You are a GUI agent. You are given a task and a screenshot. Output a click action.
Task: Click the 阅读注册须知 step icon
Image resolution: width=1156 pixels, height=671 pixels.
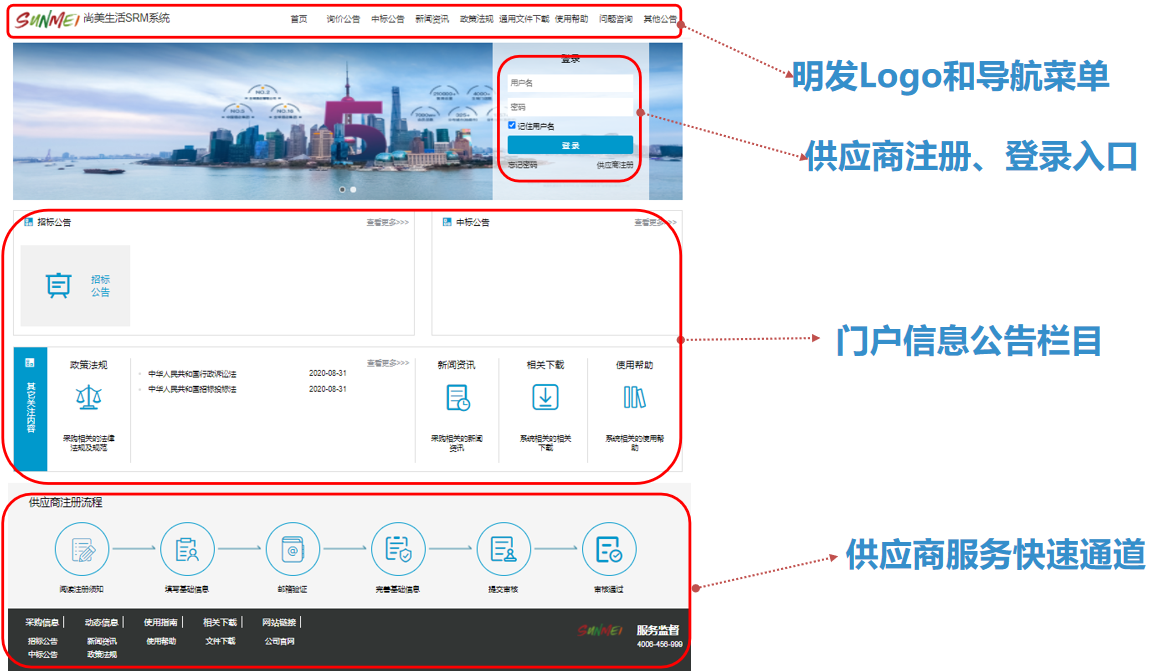pos(82,549)
